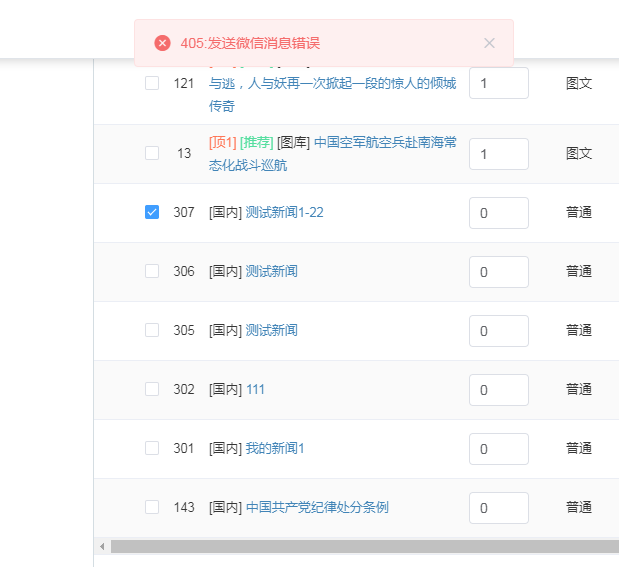The width and height of the screenshot is (619, 567).
Task: Click the red error icon in alert
Action: [x=162, y=43]
